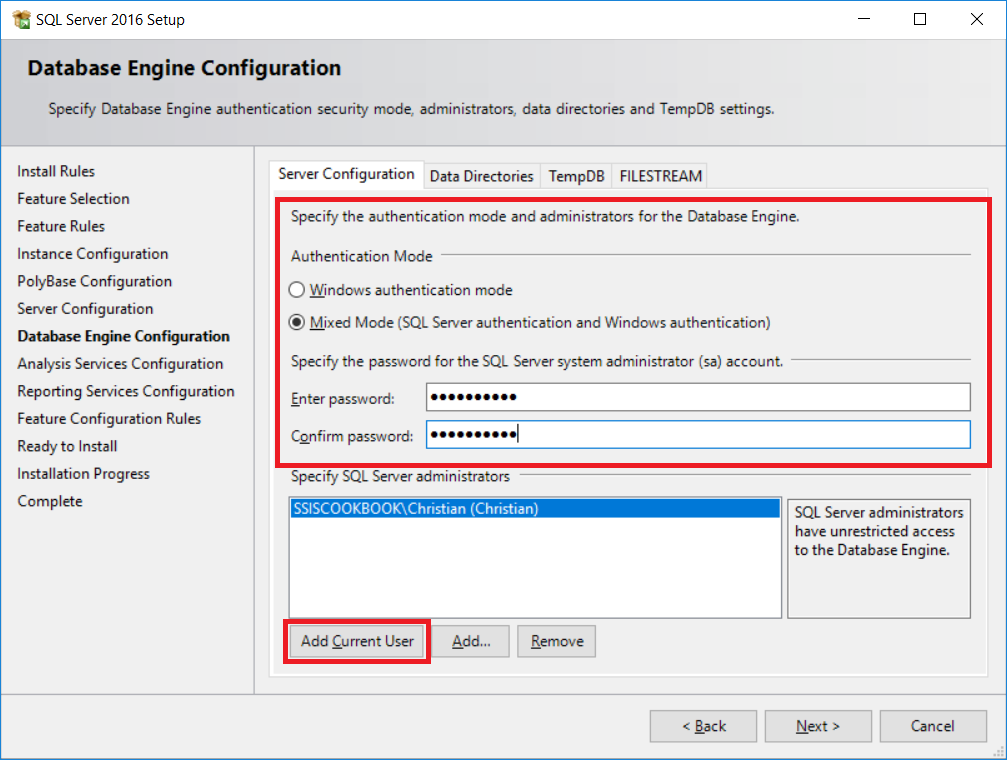Click the Ready to Install step

(x=67, y=446)
